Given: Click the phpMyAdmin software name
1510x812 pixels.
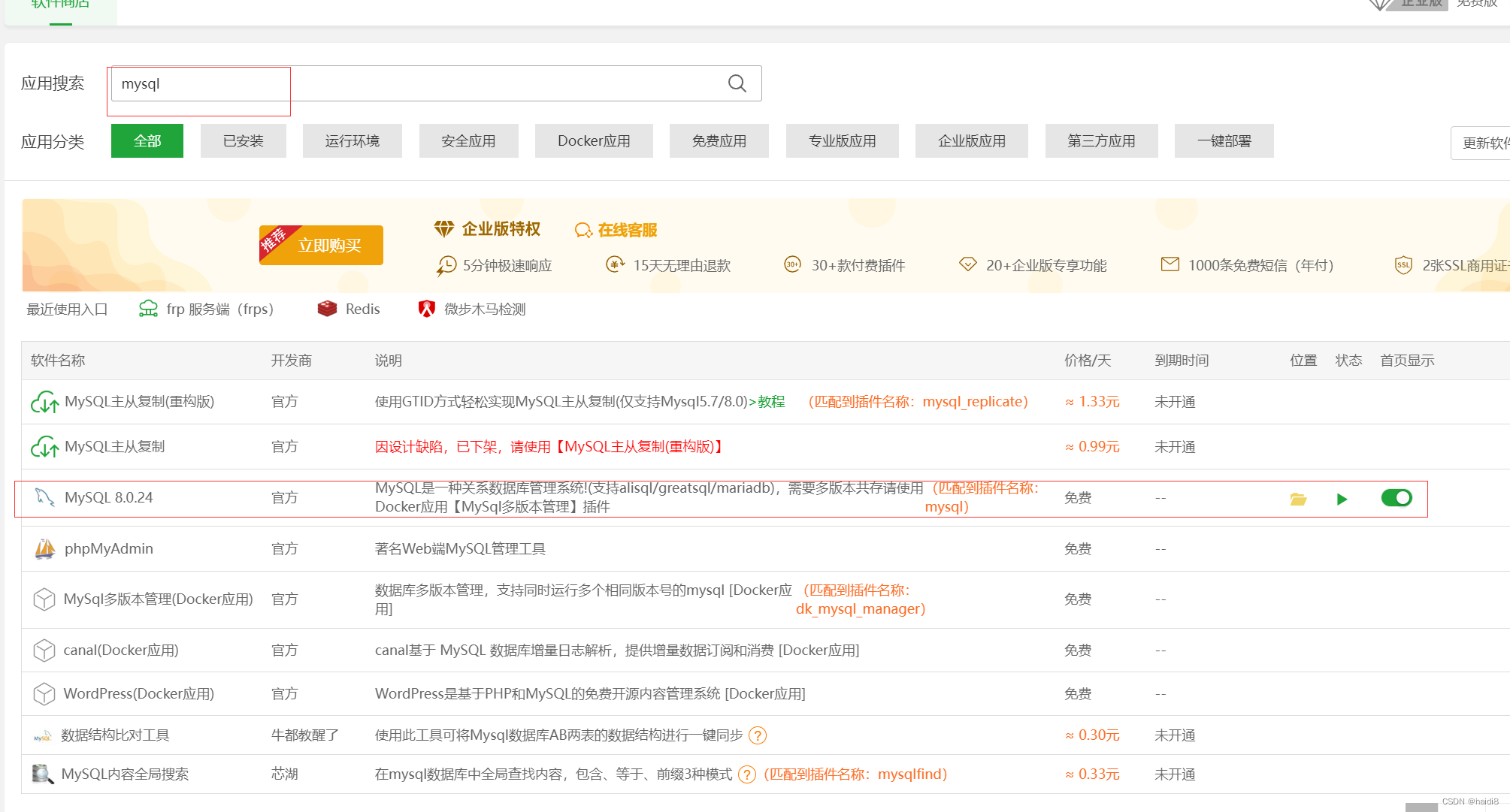Looking at the screenshot, I should click(109, 549).
